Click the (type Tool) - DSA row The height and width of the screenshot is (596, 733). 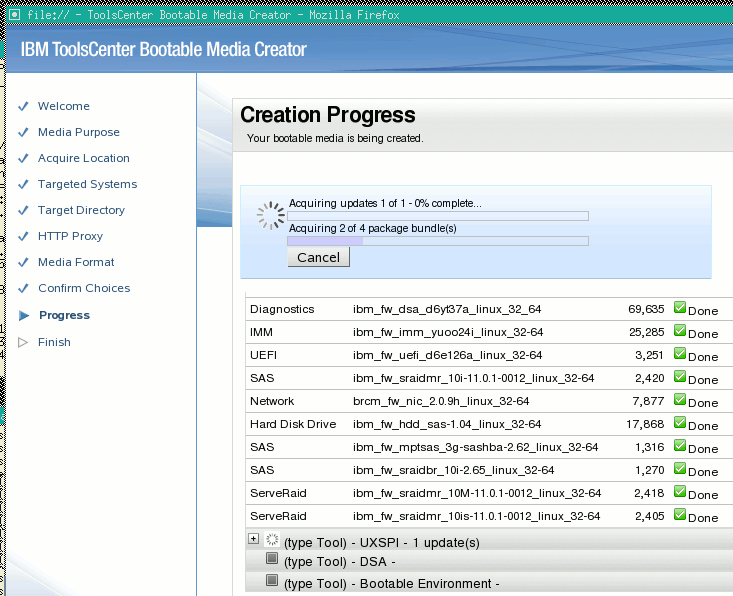coord(489,561)
